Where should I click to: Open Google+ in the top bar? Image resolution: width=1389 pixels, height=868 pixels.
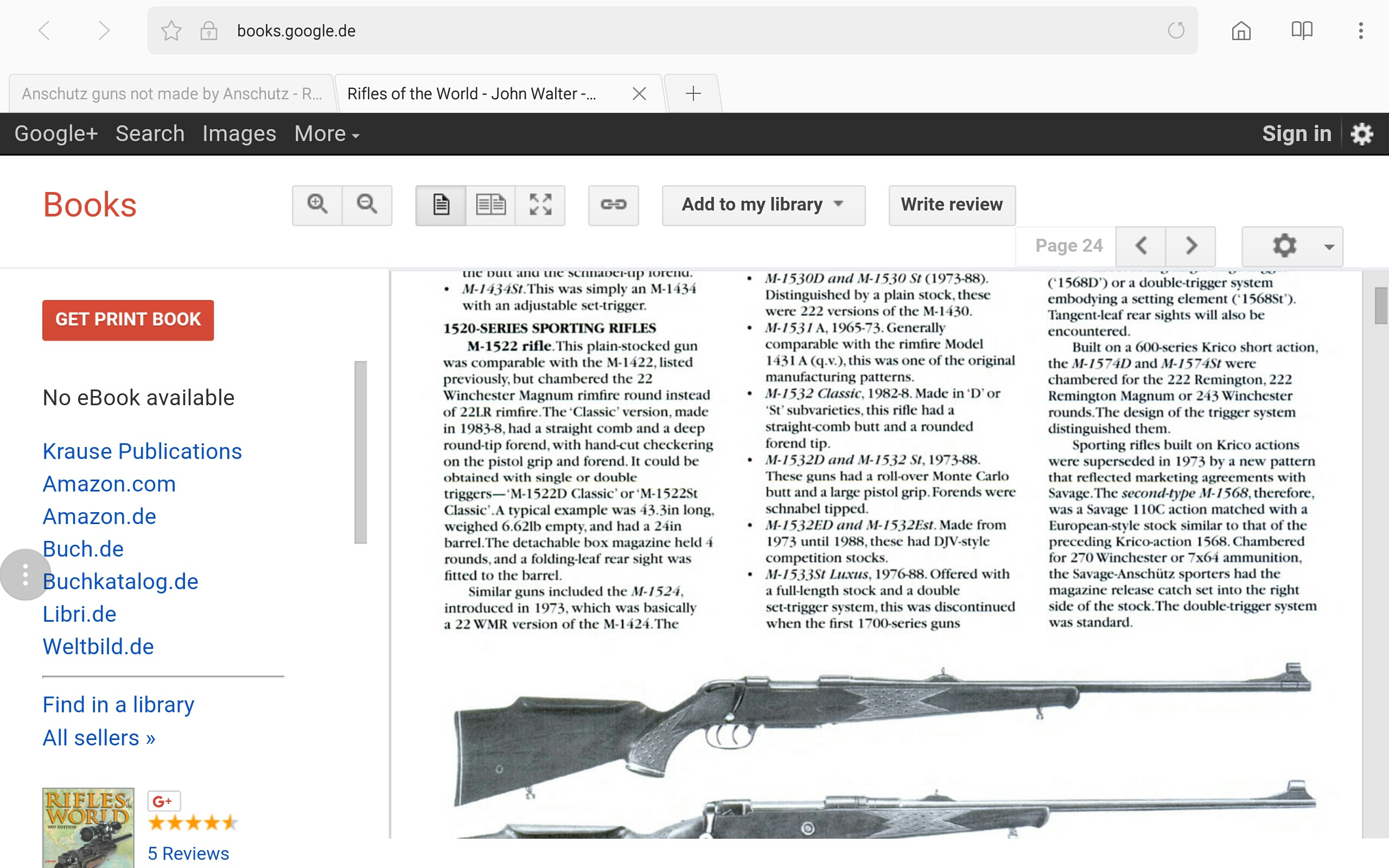point(56,134)
